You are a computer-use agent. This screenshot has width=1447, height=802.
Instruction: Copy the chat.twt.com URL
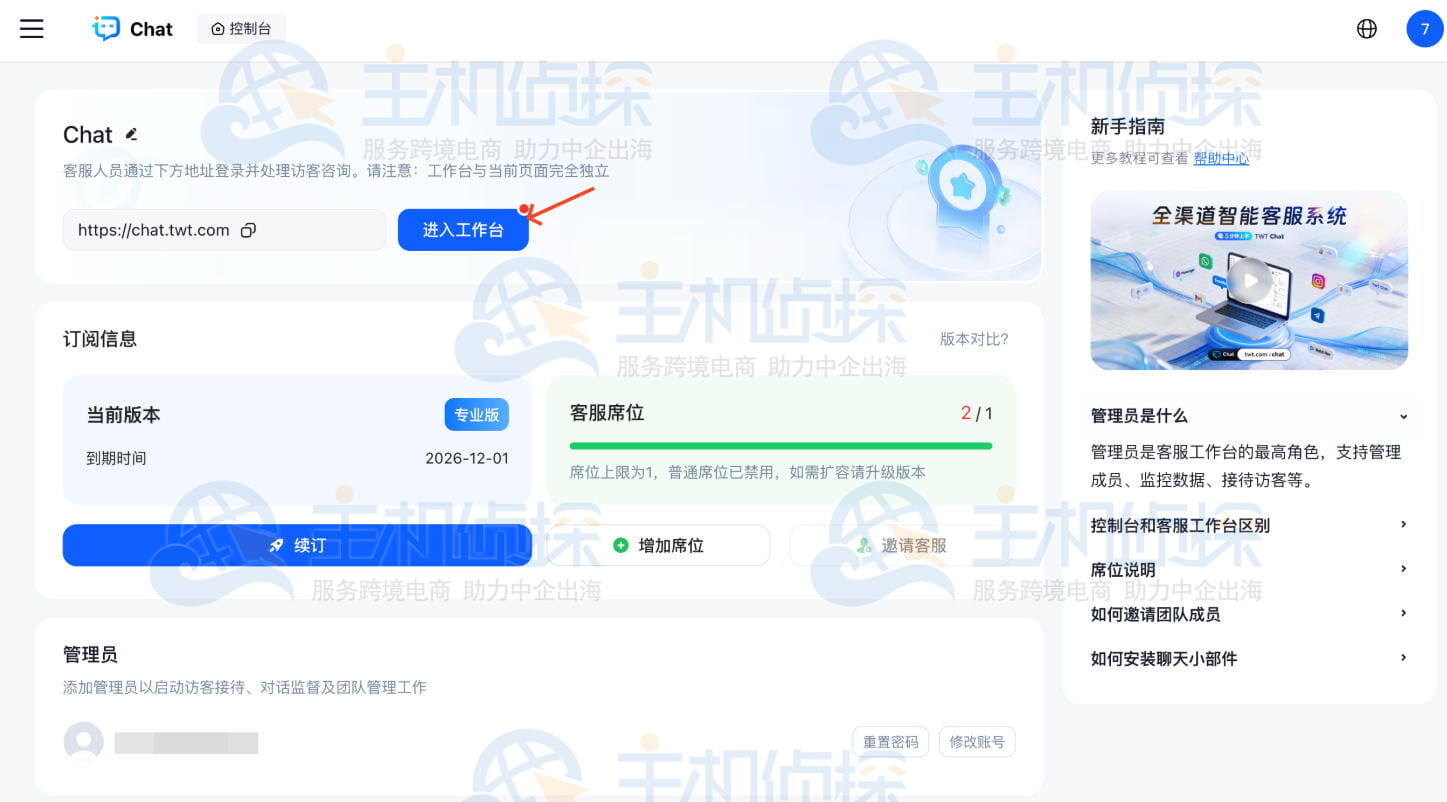coord(249,230)
